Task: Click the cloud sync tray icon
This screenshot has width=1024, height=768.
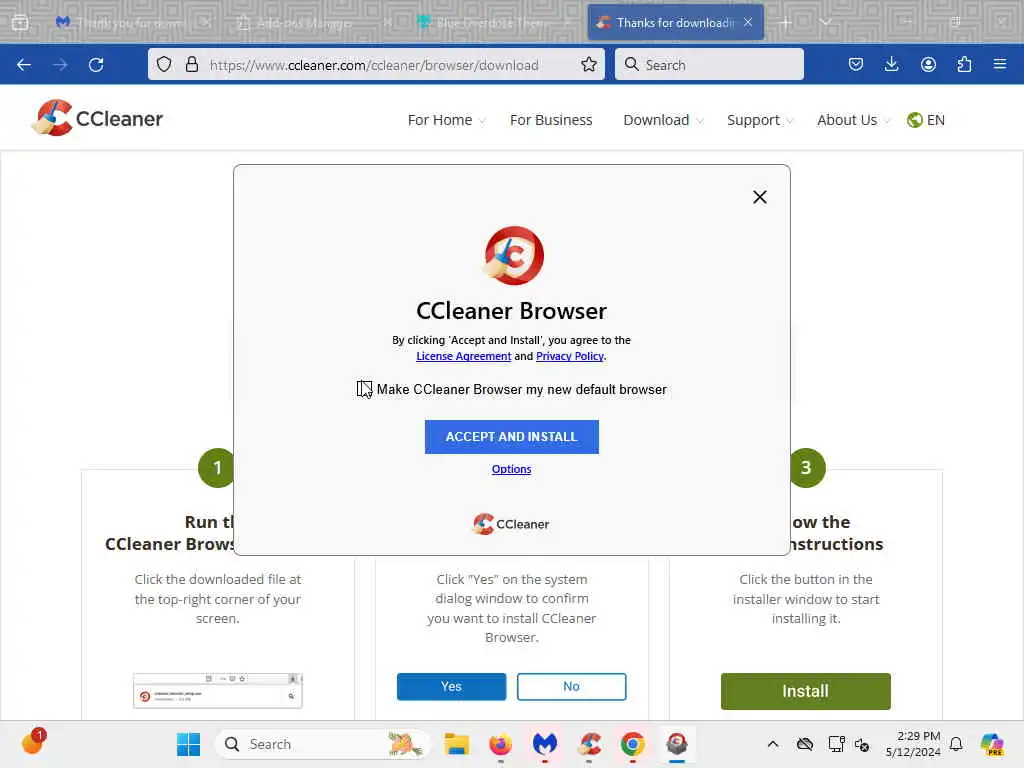Action: (x=805, y=744)
